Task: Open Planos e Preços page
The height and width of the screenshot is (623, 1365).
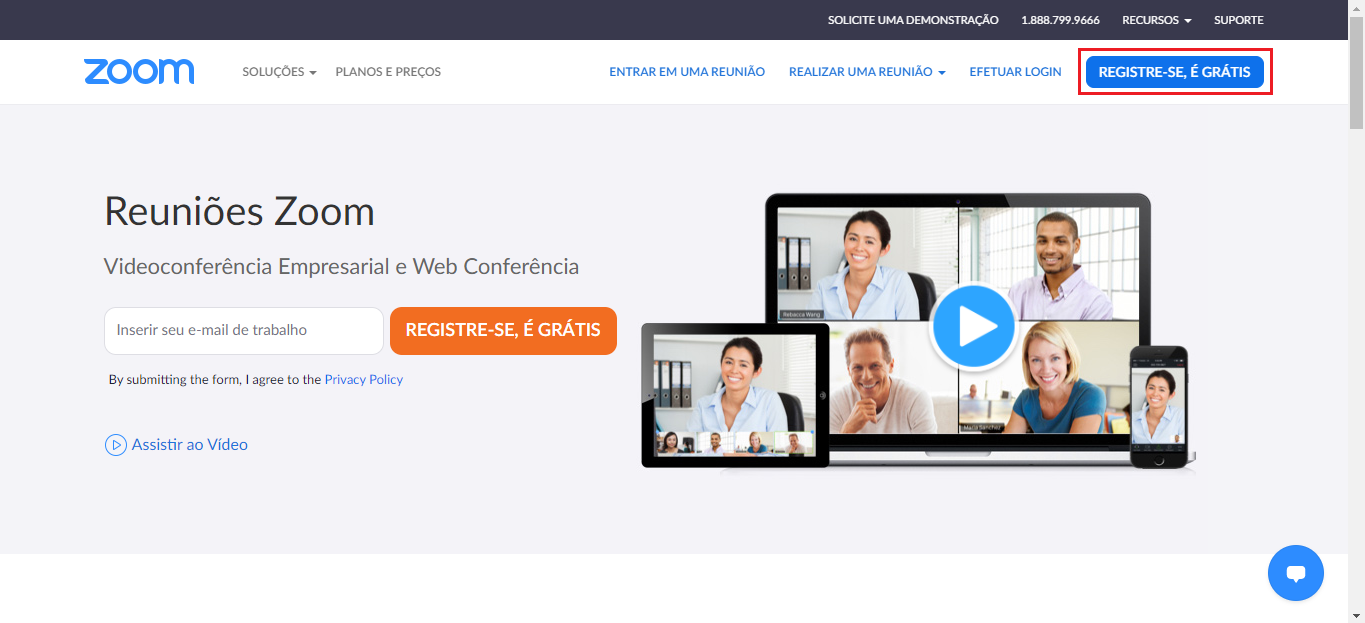Action: click(x=388, y=72)
